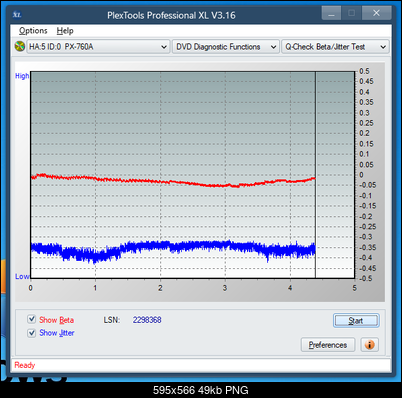The width and height of the screenshot is (402, 398).
Task: Open the Preferences button
Action: pos(328,345)
